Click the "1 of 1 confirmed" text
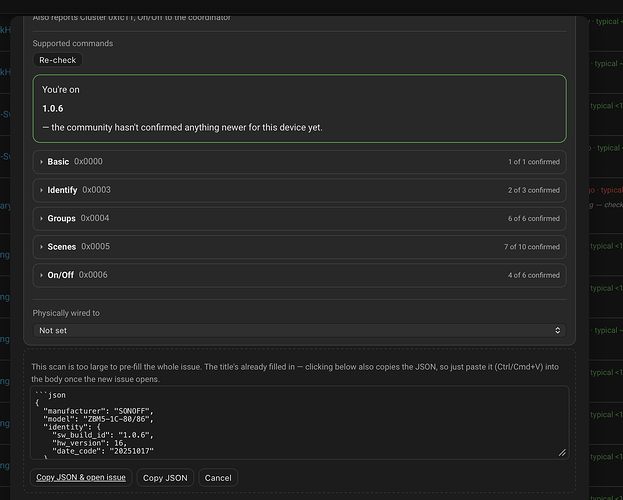The width and height of the screenshot is (623, 500). (534, 162)
